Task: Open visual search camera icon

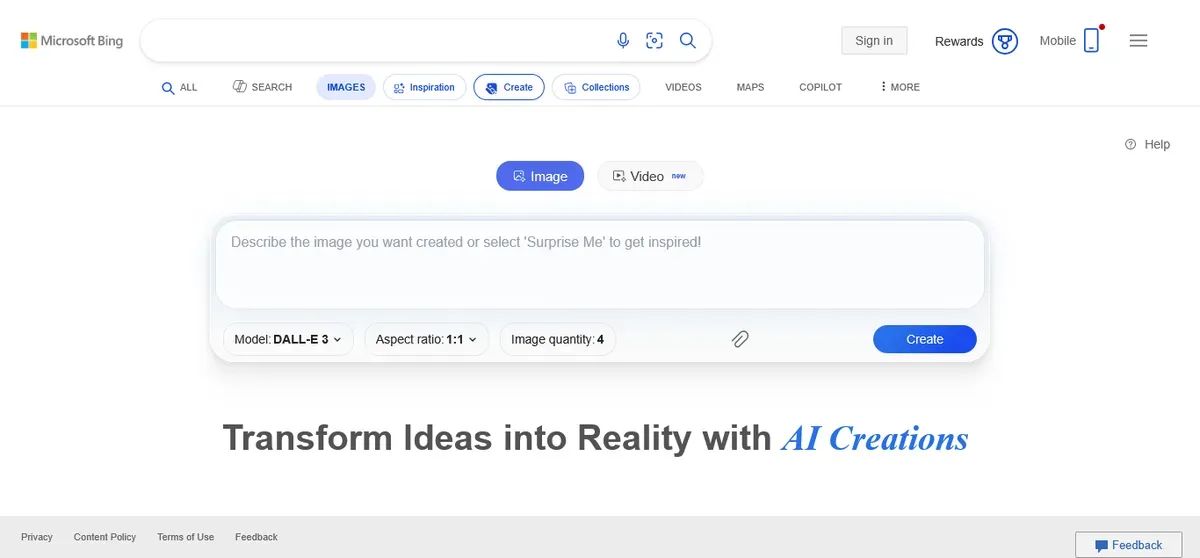Action: (655, 40)
